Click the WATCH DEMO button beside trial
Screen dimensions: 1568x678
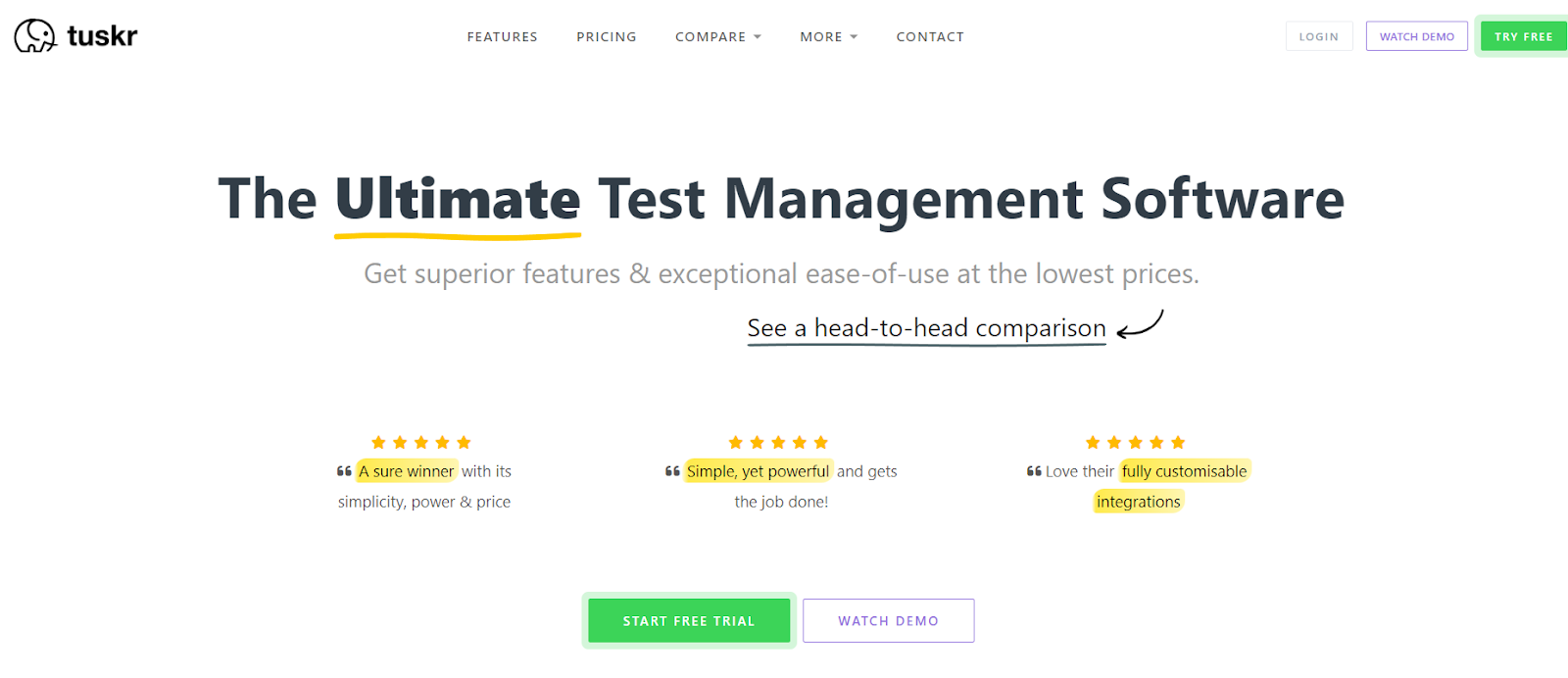889,621
